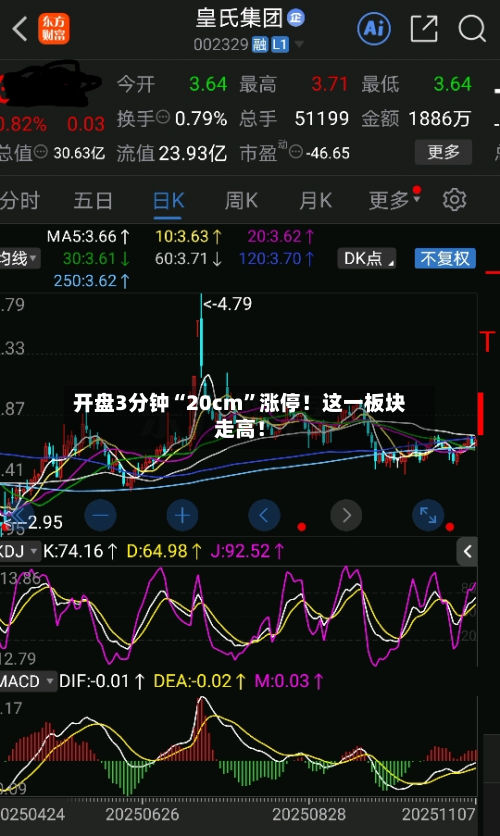Zoom in the chart with plus button
Image resolution: width=500 pixels, height=836 pixels.
click(x=182, y=515)
